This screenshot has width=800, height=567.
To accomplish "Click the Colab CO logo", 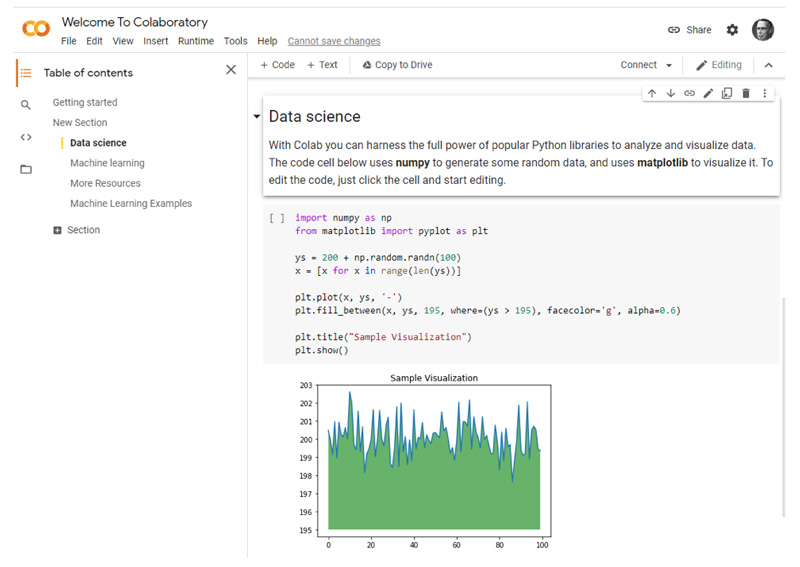I will pos(36,29).
